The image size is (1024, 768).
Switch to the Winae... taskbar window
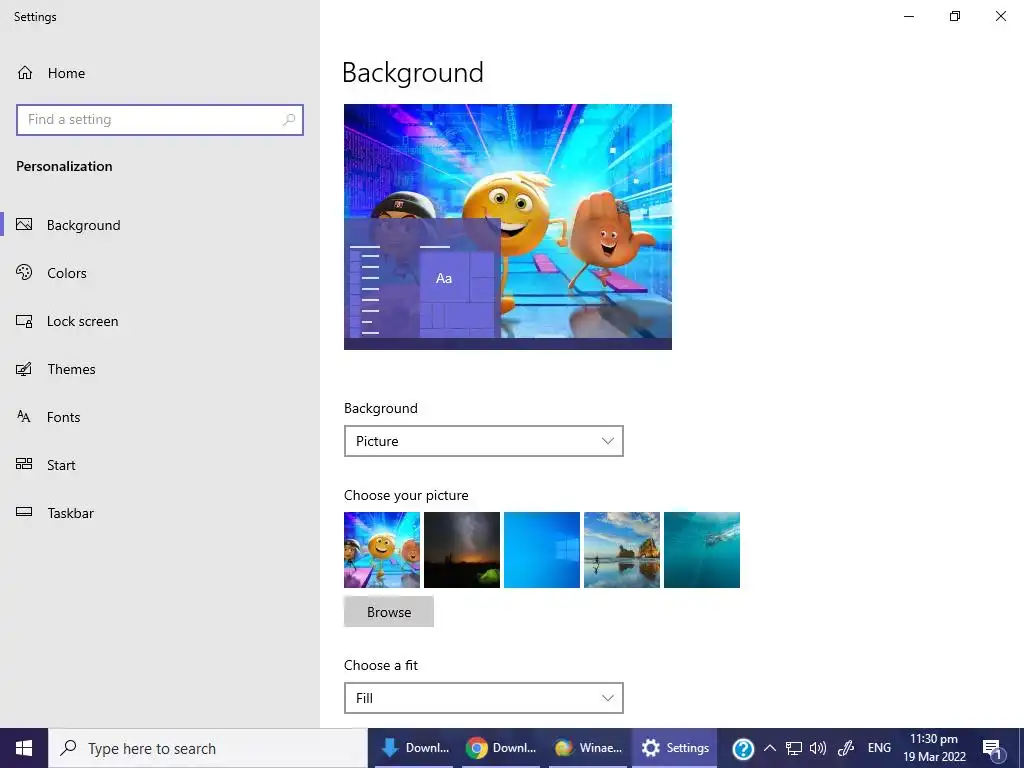(x=588, y=748)
